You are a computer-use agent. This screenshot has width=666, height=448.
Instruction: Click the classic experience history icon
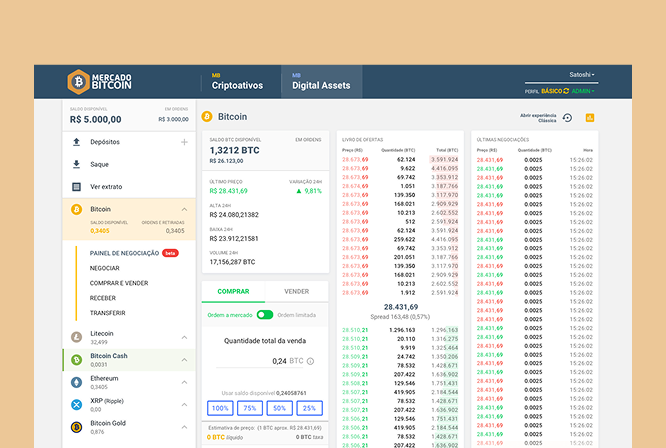point(567,118)
